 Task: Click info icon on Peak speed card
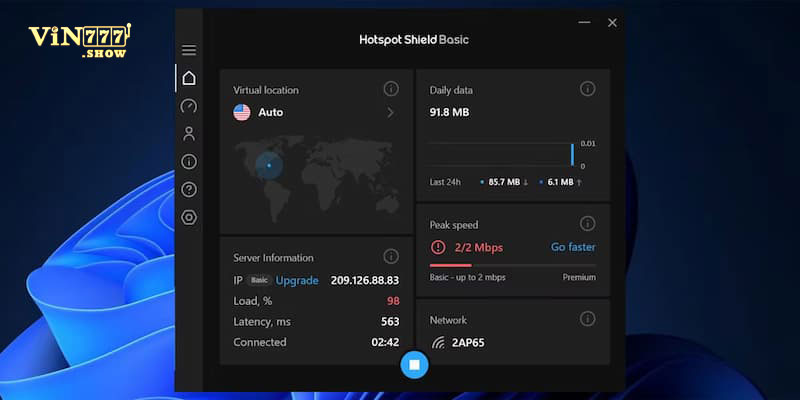click(587, 223)
